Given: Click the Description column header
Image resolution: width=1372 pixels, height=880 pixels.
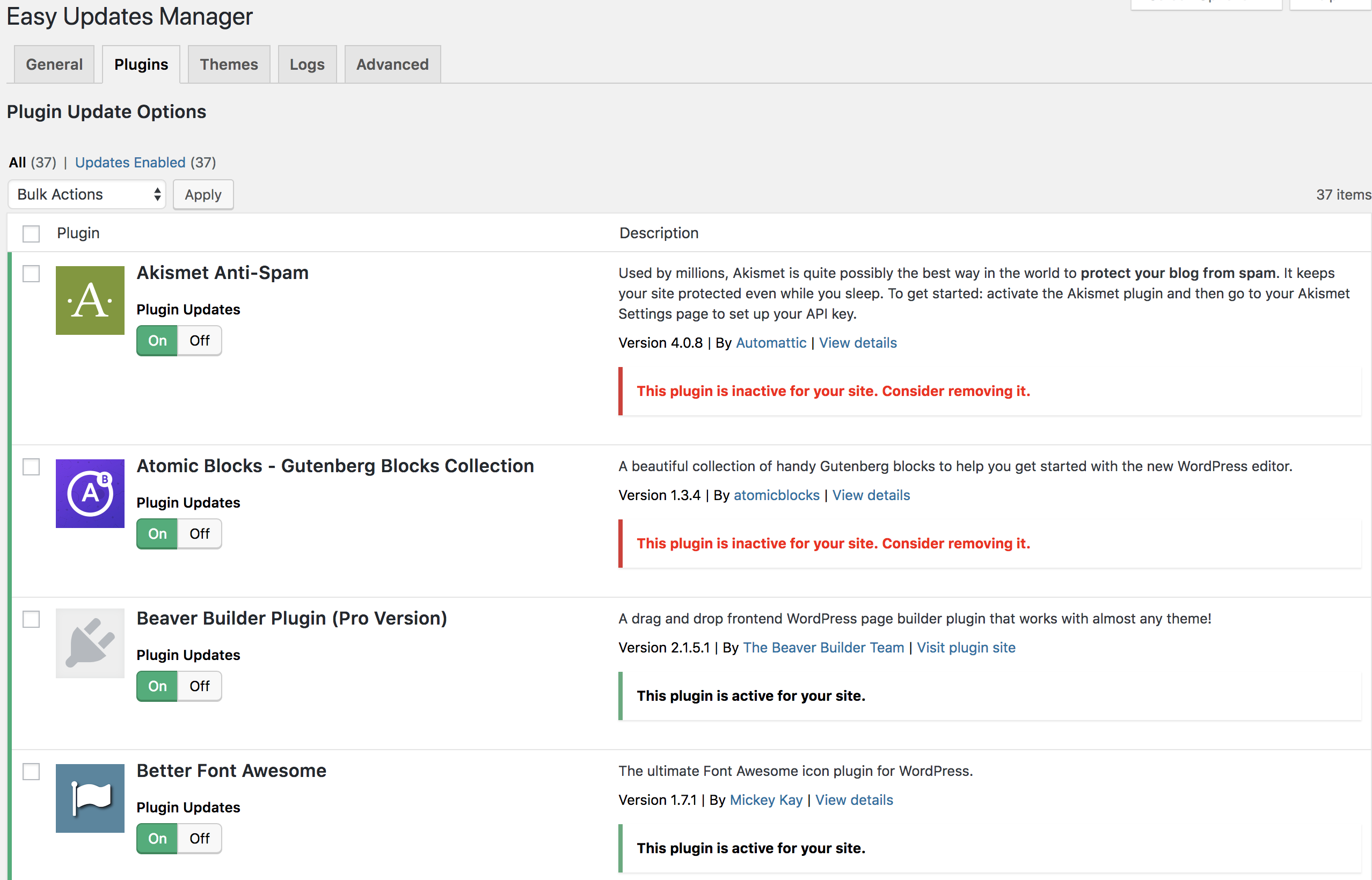Looking at the screenshot, I should point(659,233).
